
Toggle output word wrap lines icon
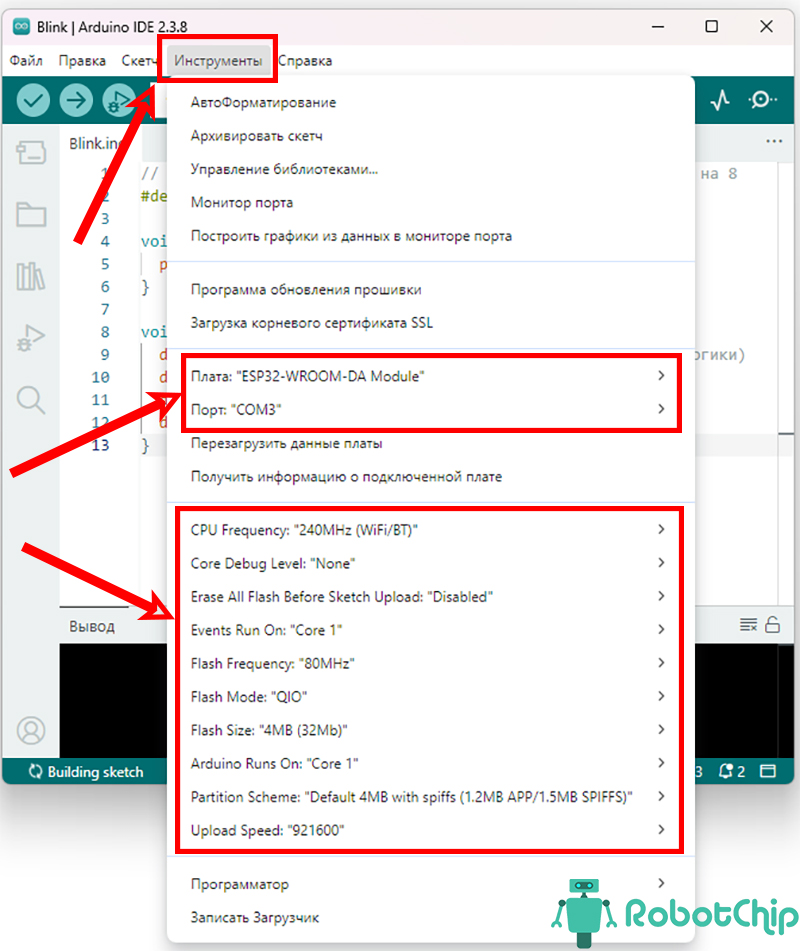click(x=748, y=625)
